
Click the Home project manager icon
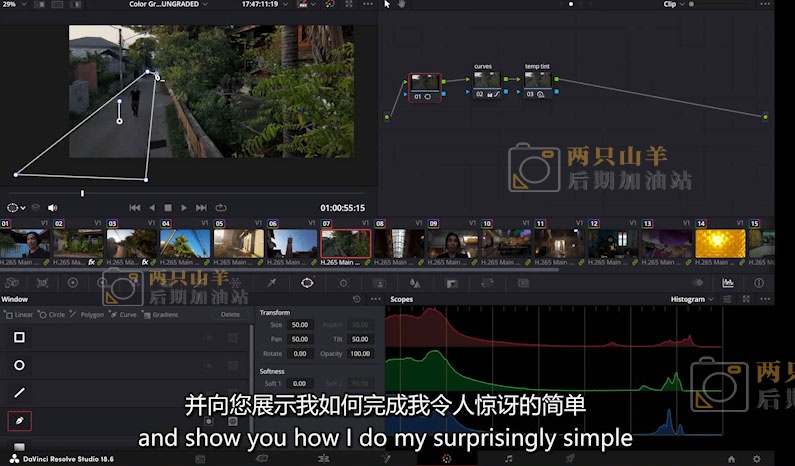(731, 458)
